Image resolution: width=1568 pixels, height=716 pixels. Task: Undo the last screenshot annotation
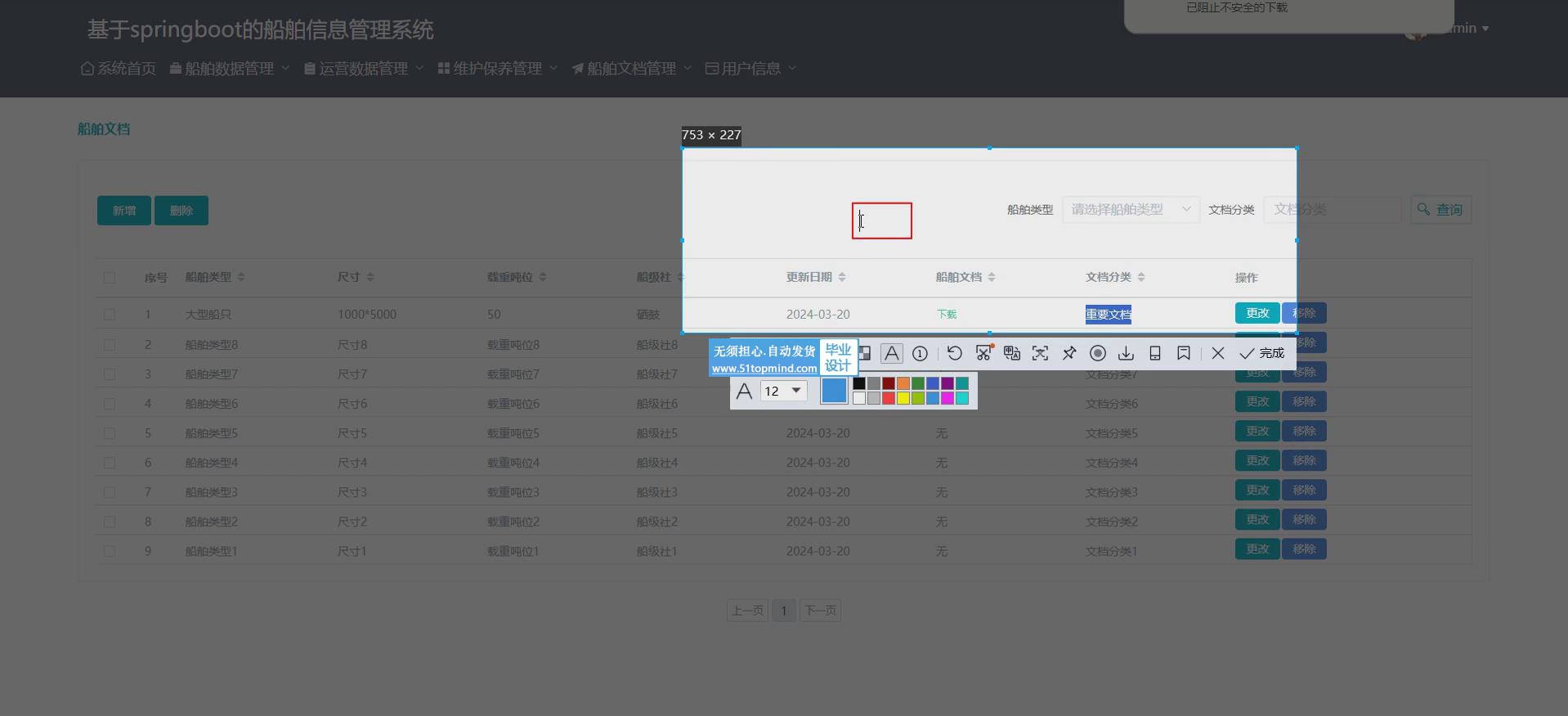[x=954, y=353]
